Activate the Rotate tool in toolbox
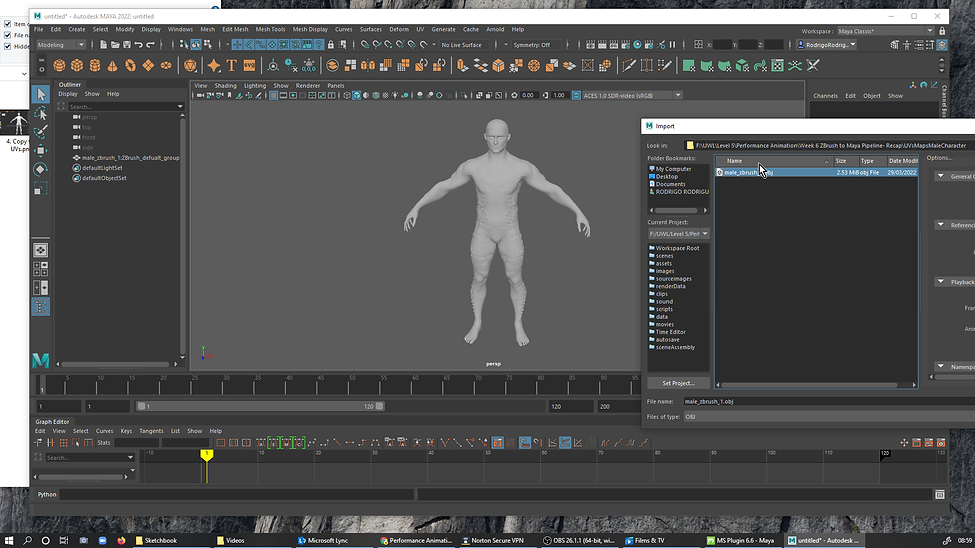 tap(41, 169)
